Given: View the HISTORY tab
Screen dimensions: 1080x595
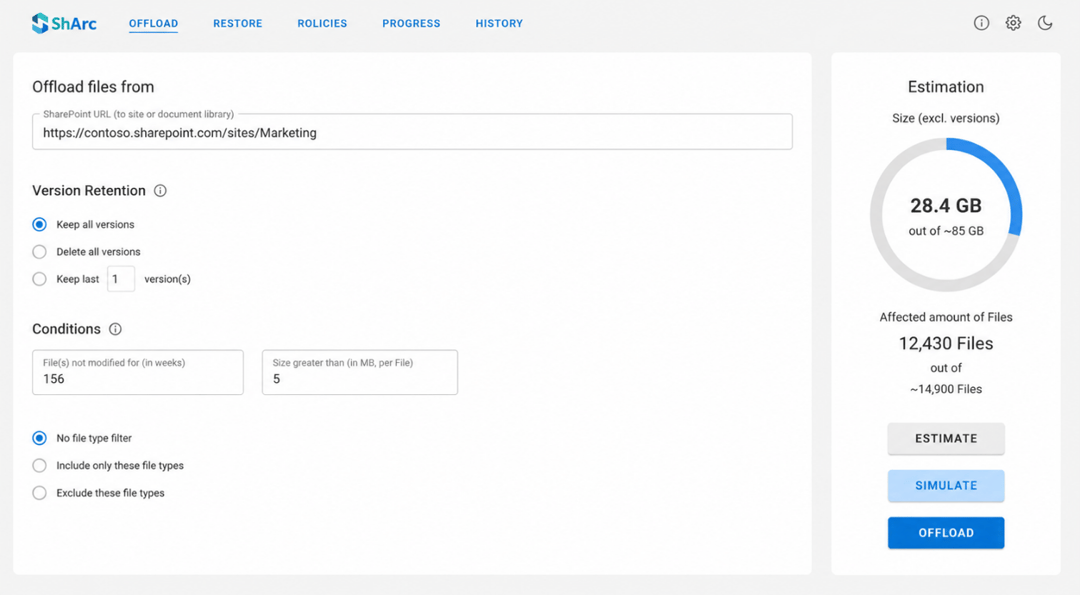Looking at the screenshot, I should (x=499, y=23).
